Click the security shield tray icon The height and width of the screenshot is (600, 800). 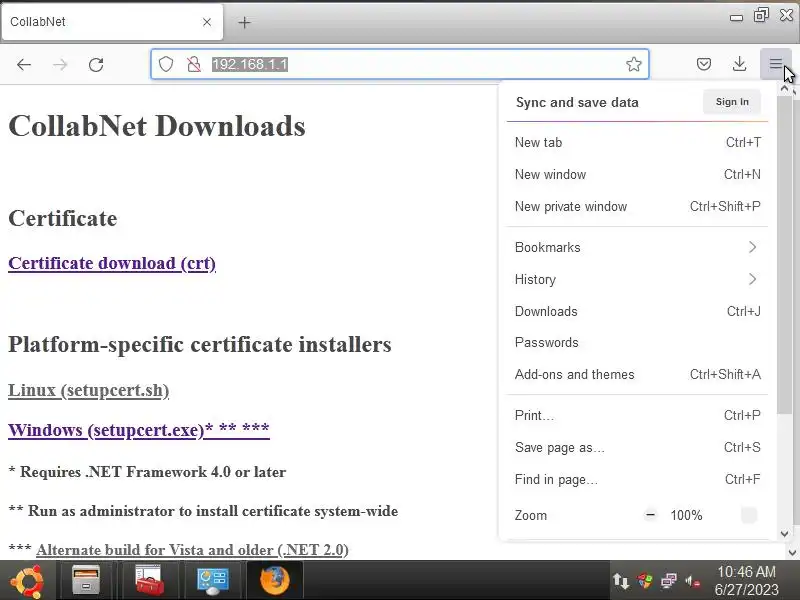pyautogui.click(x=645, y=581)
